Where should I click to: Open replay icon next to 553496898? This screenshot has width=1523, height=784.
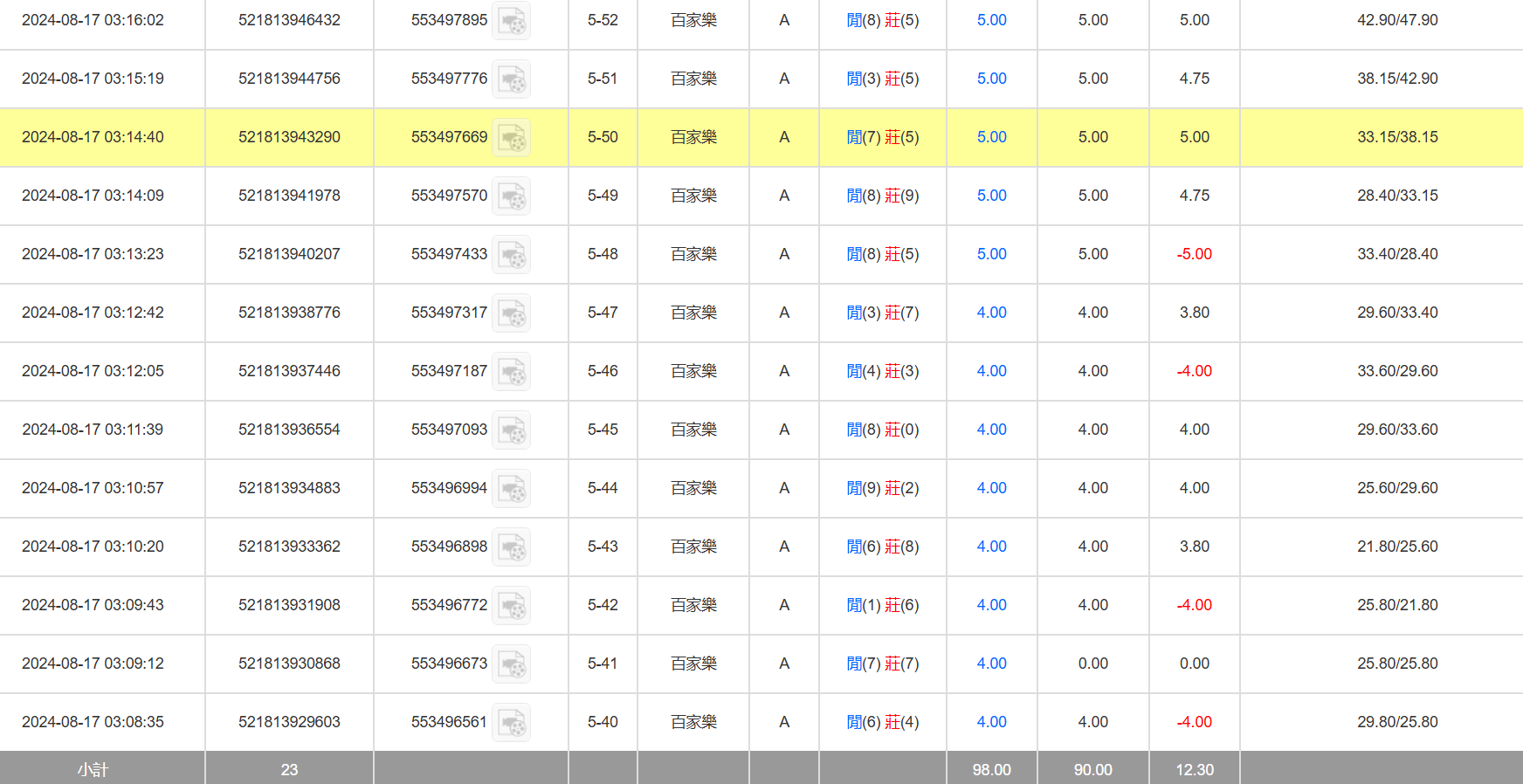(511, 547)
